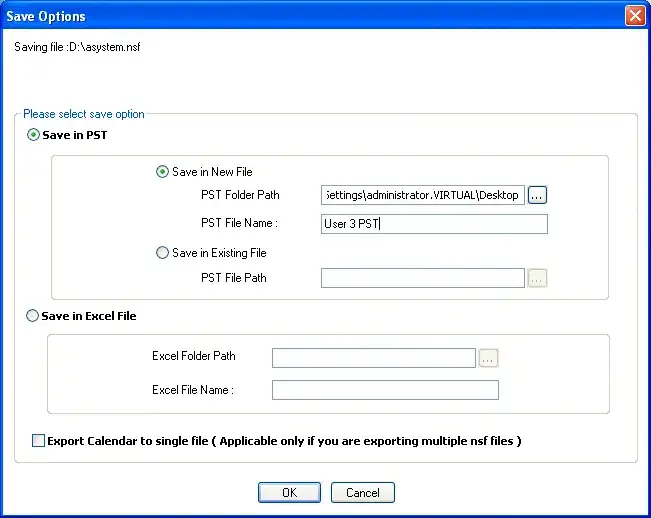Choose the Save in New File option

(163, 172)
